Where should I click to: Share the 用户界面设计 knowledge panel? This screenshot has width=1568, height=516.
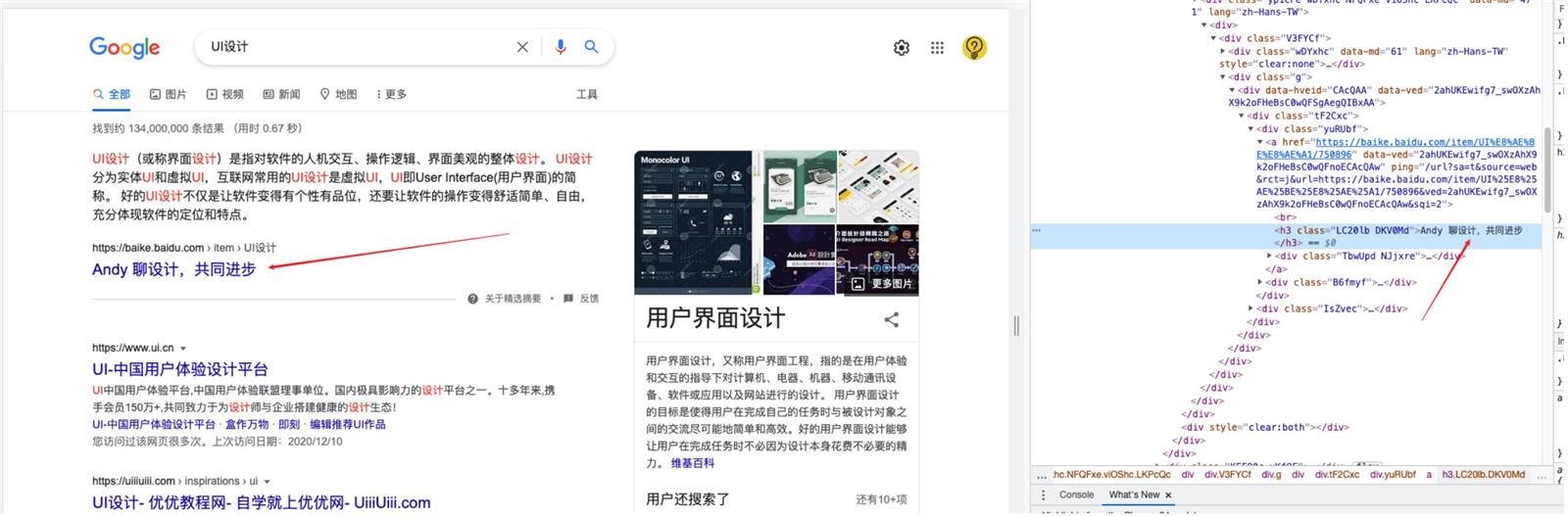(892, 319)
